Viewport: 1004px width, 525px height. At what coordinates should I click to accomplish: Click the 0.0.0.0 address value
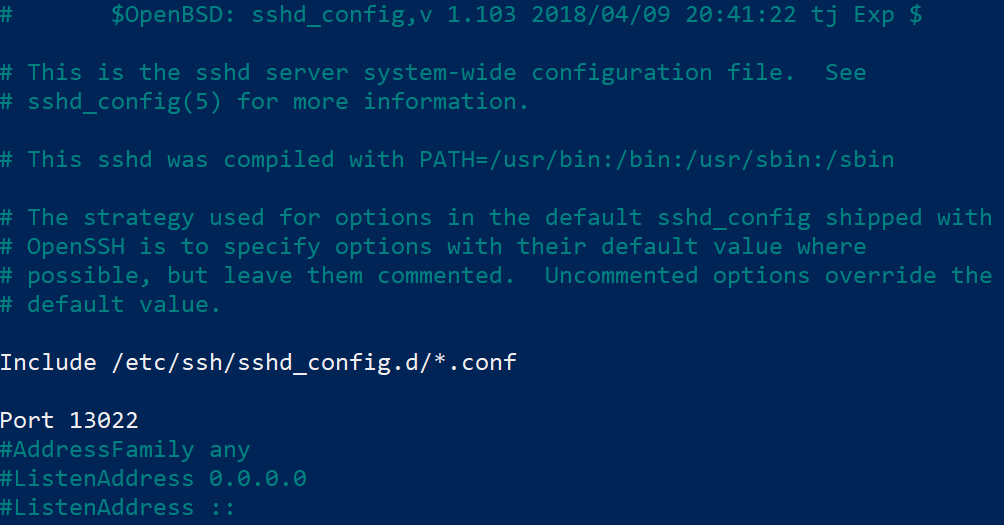coord(258,478)
